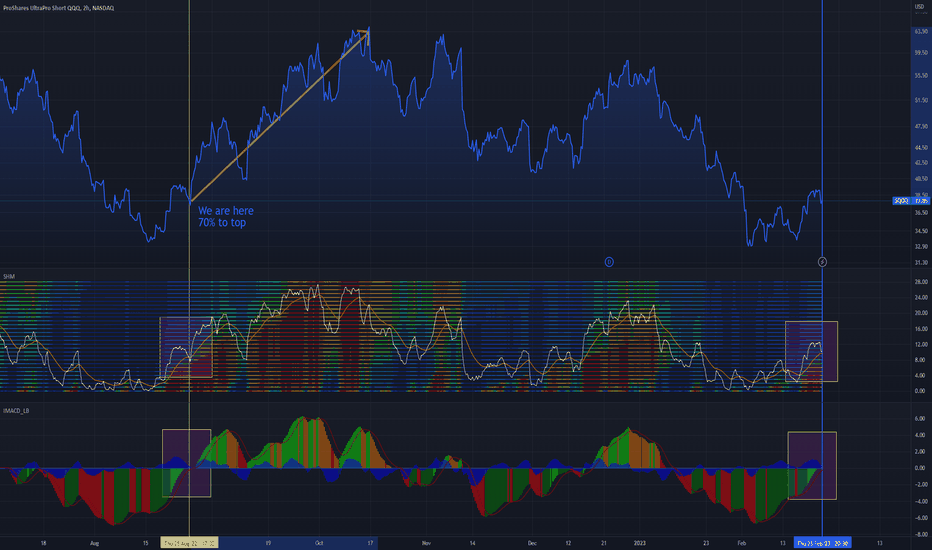Click the -8.00 value on IMACD_LB scale
This screenshot has height=550, width=932.
point(919,535)
